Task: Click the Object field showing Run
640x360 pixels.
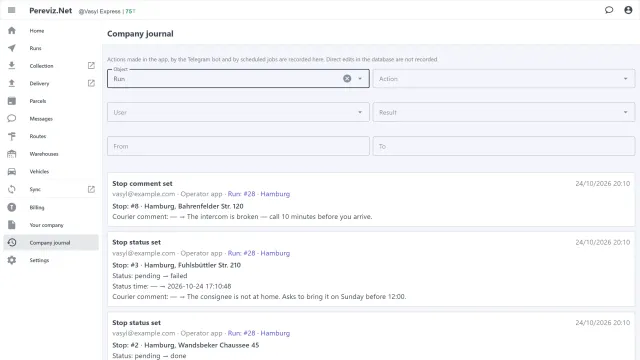Action: pos(238,78)
